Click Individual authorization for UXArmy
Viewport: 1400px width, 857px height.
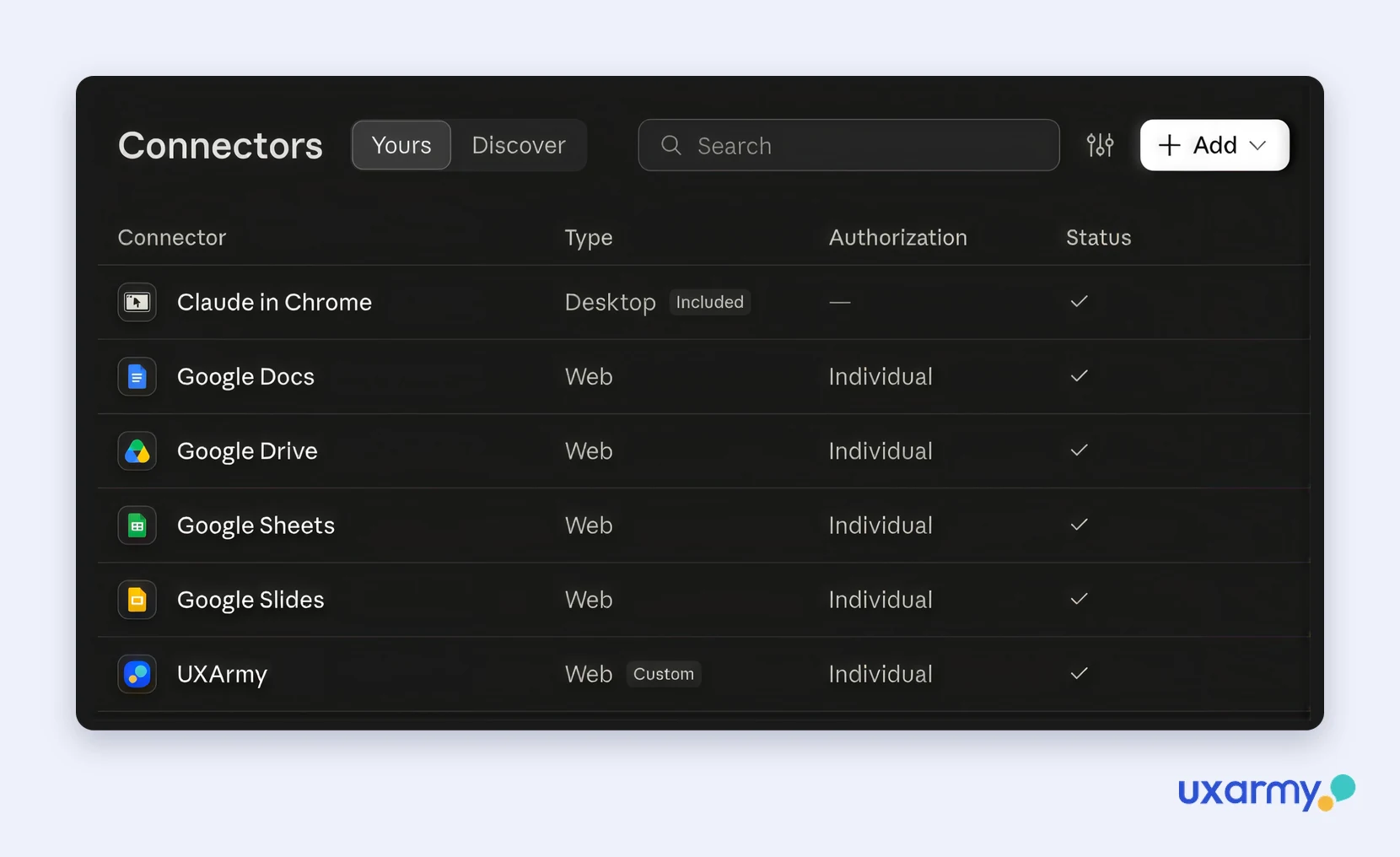[880, 674]
